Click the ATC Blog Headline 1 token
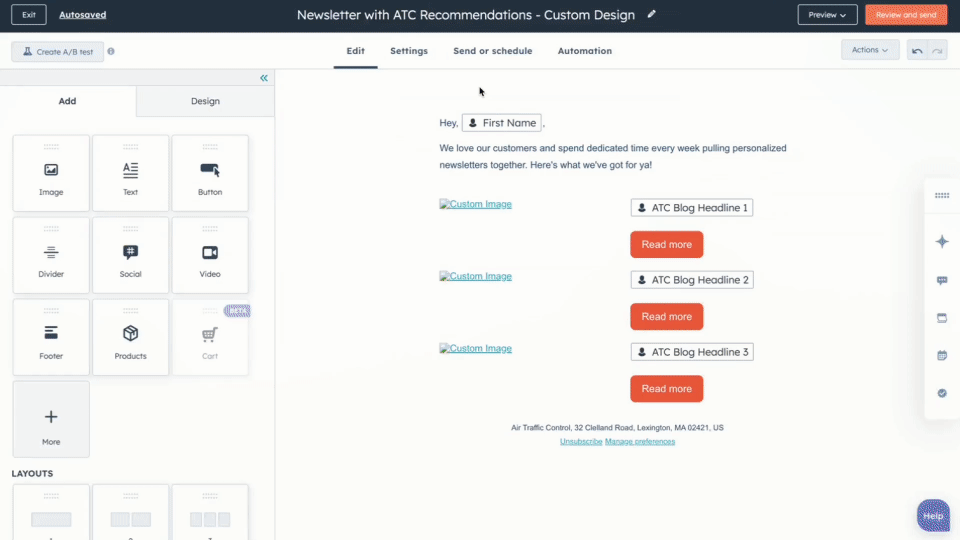The height and width of the screenshot is (540, 960). (x=691, y=208)
